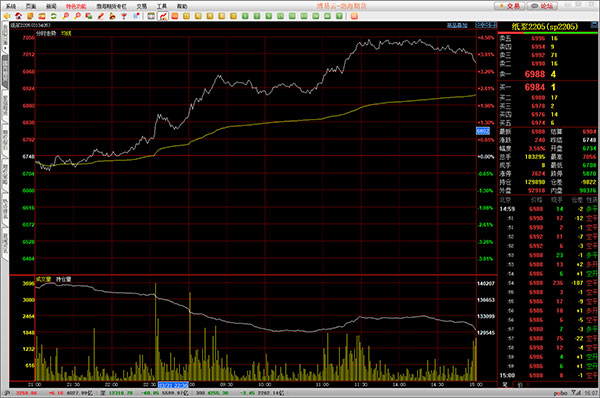600x398 pixels.
Task: Click the 交易 trade button
Action: coord(509,6)
